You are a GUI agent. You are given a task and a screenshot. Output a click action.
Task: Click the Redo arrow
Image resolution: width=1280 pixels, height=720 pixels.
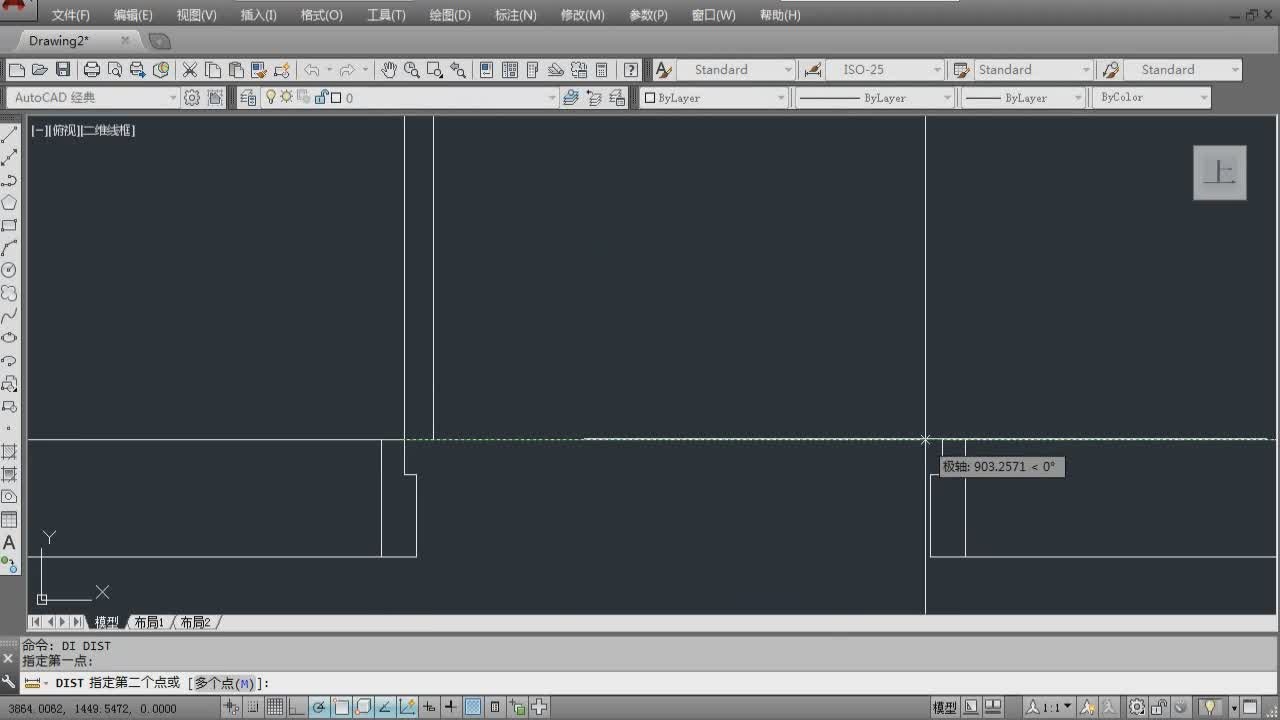(347, 70)
